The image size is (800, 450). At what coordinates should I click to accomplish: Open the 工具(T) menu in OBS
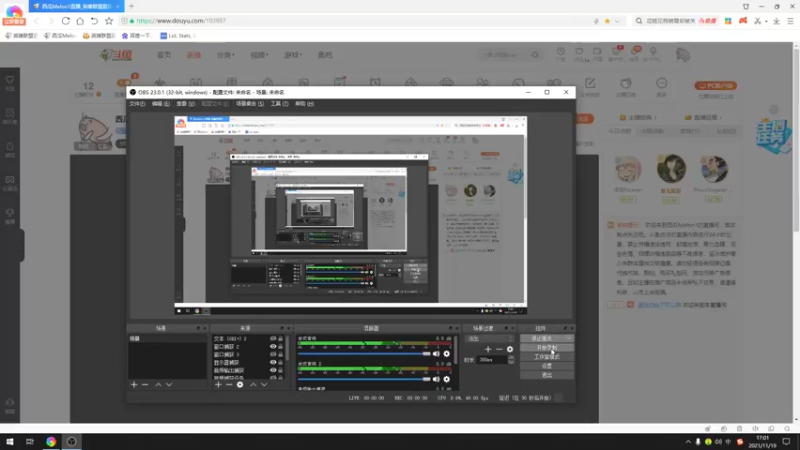(279, 104)
